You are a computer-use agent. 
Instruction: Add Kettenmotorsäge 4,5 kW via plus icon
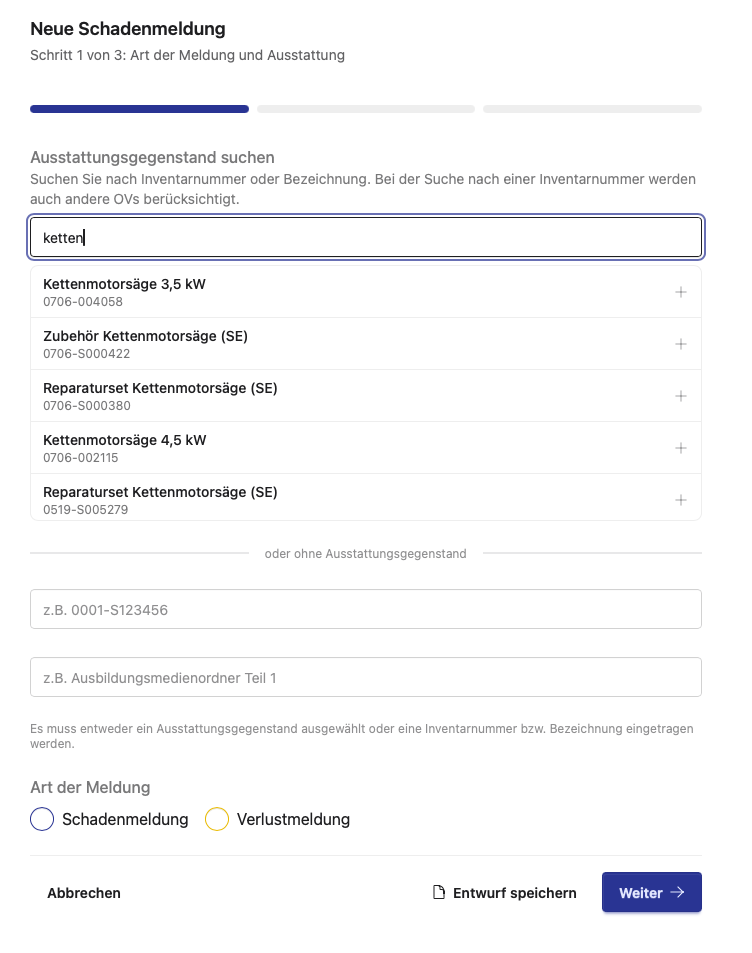point(681,447)
